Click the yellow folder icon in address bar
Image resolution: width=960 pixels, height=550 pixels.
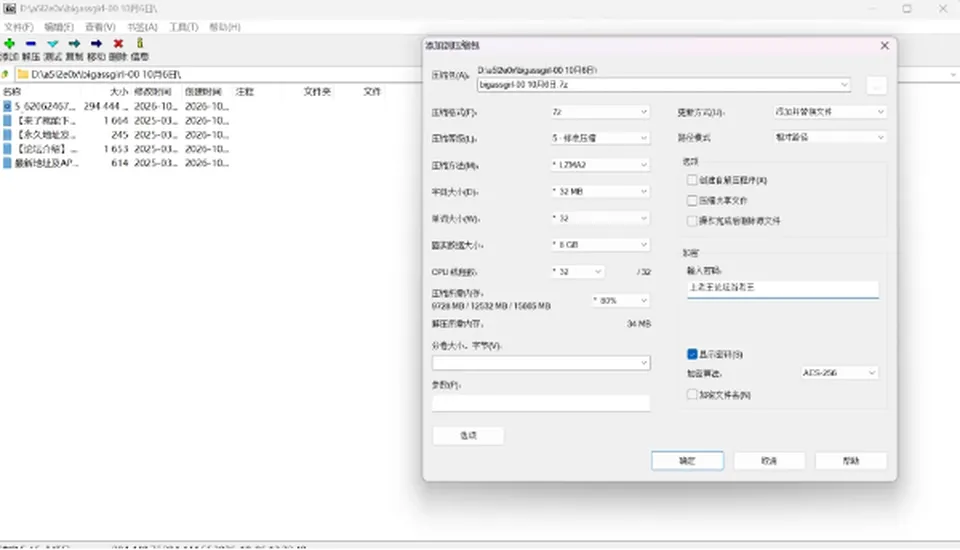[23, 74]
